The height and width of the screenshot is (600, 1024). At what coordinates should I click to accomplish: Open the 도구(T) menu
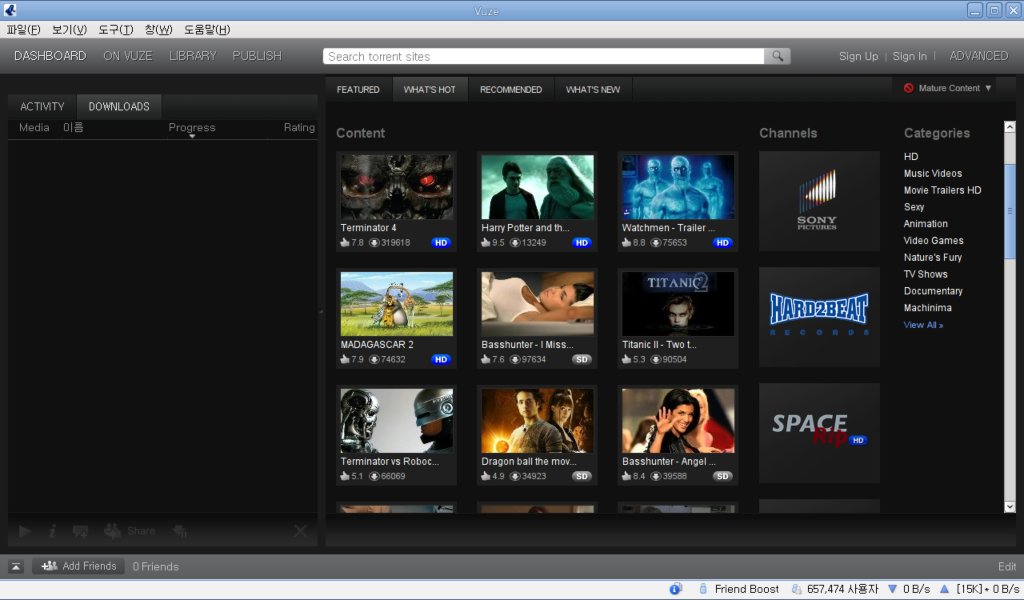(116, 30)
